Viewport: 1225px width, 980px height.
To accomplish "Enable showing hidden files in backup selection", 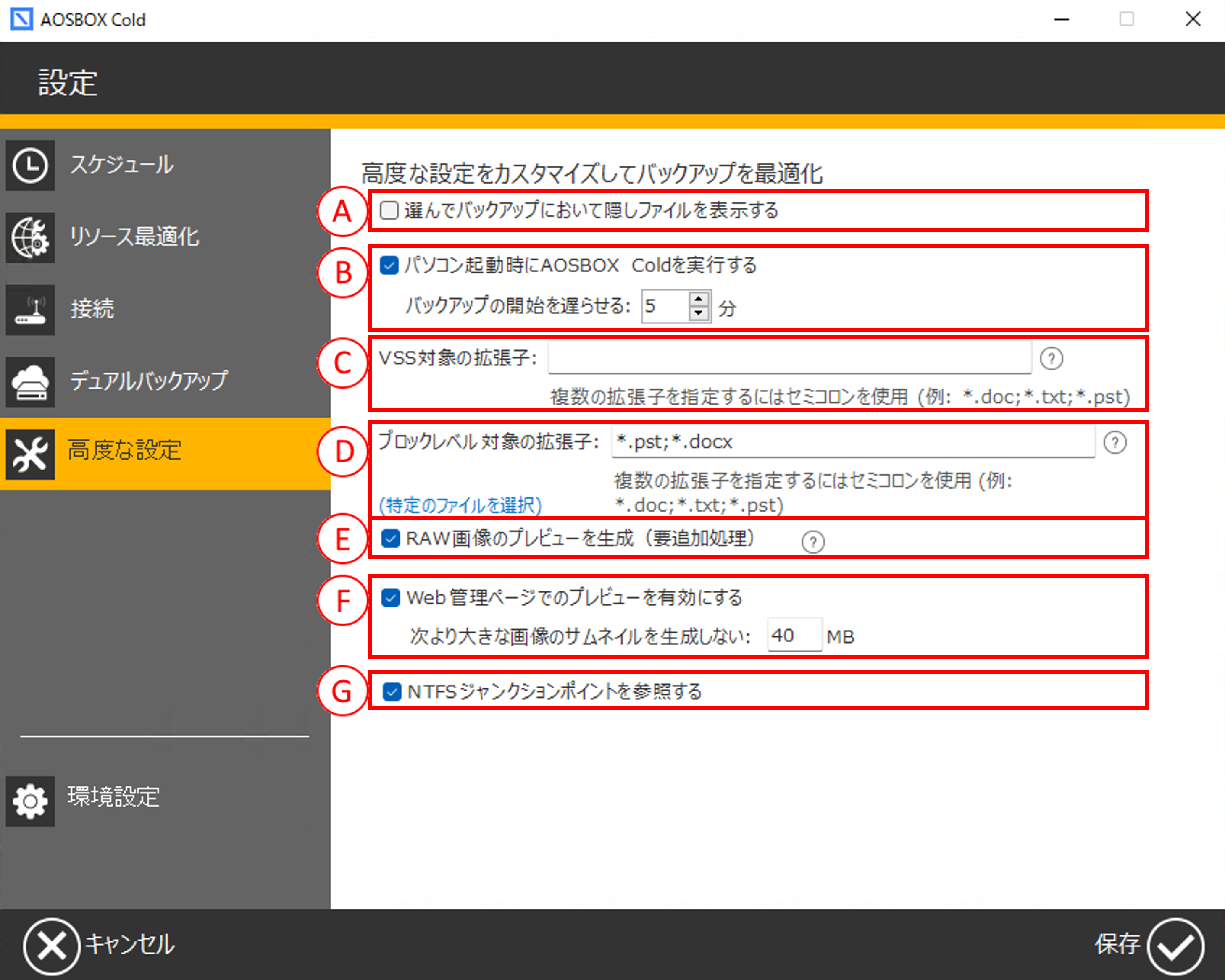I will point(389,211).
